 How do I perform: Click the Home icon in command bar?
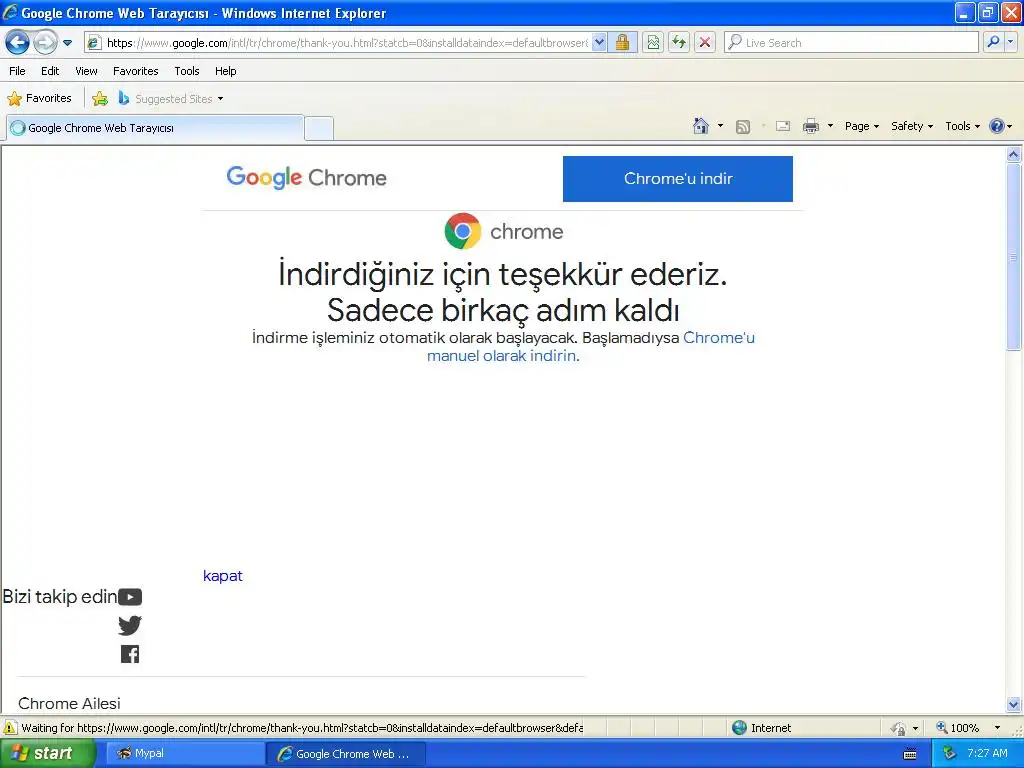(x=701, y=126)
